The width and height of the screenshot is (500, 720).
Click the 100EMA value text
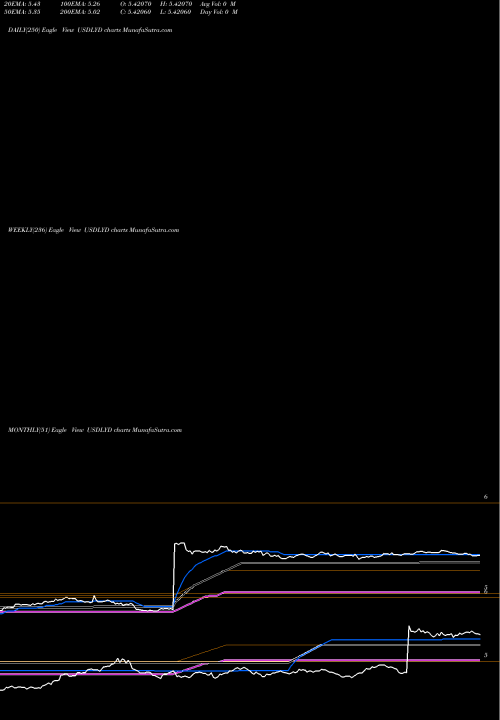click(x=80, y=3)
